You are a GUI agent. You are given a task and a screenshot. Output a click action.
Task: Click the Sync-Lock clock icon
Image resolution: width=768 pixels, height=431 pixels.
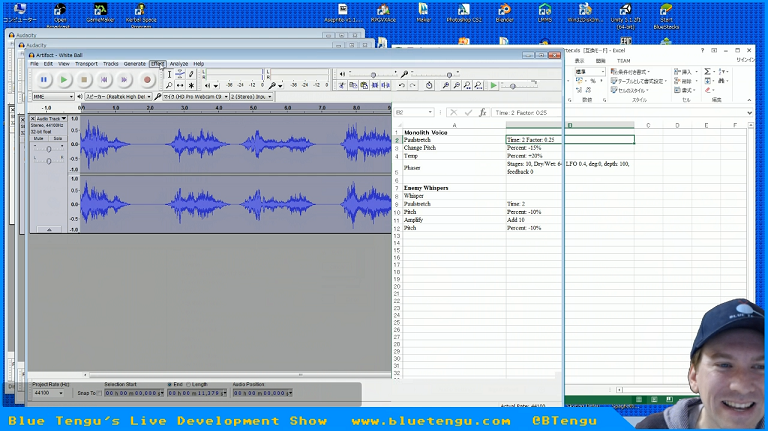[x=429, y=85]
